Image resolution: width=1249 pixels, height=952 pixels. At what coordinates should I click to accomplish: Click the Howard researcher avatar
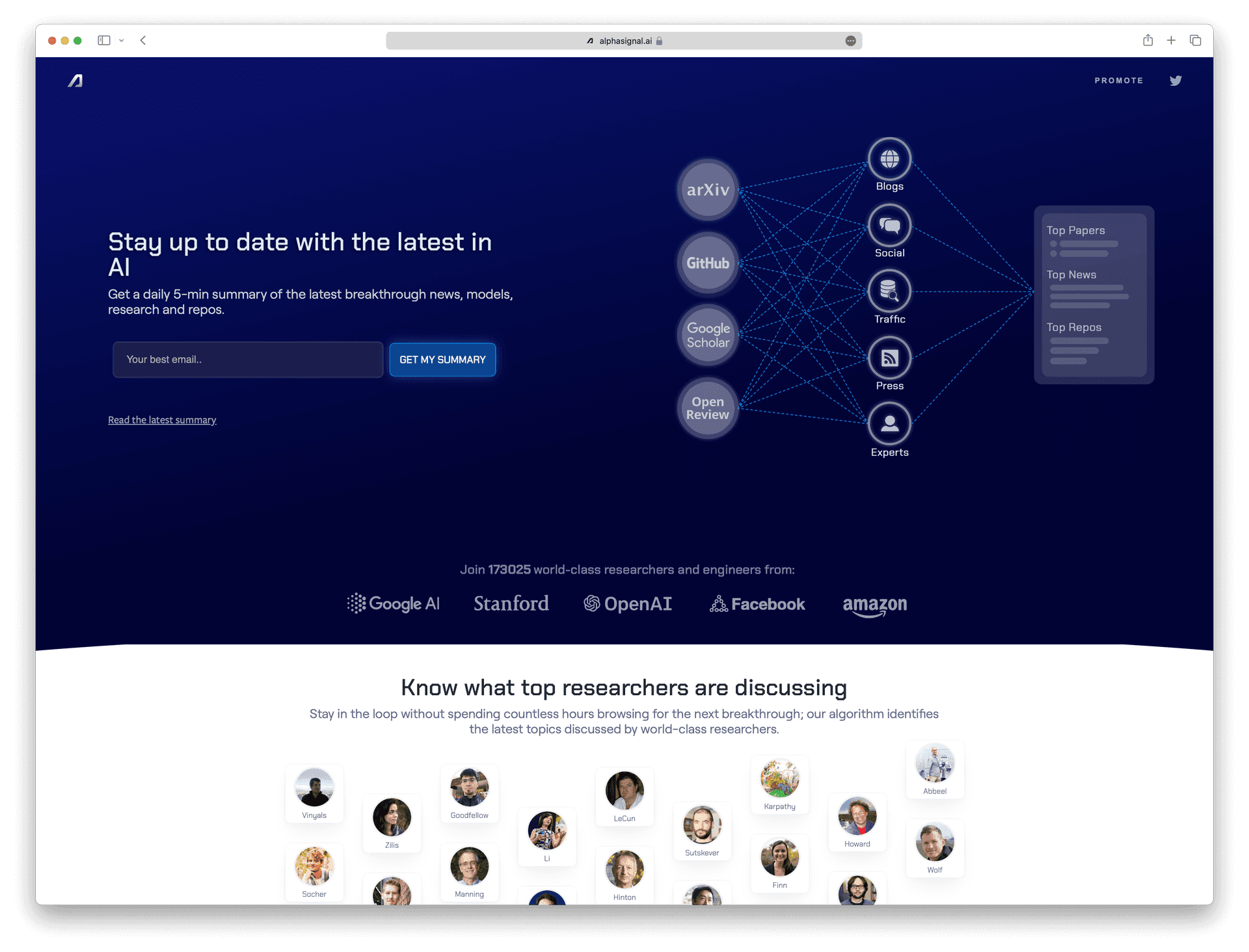tap(857, 816)
